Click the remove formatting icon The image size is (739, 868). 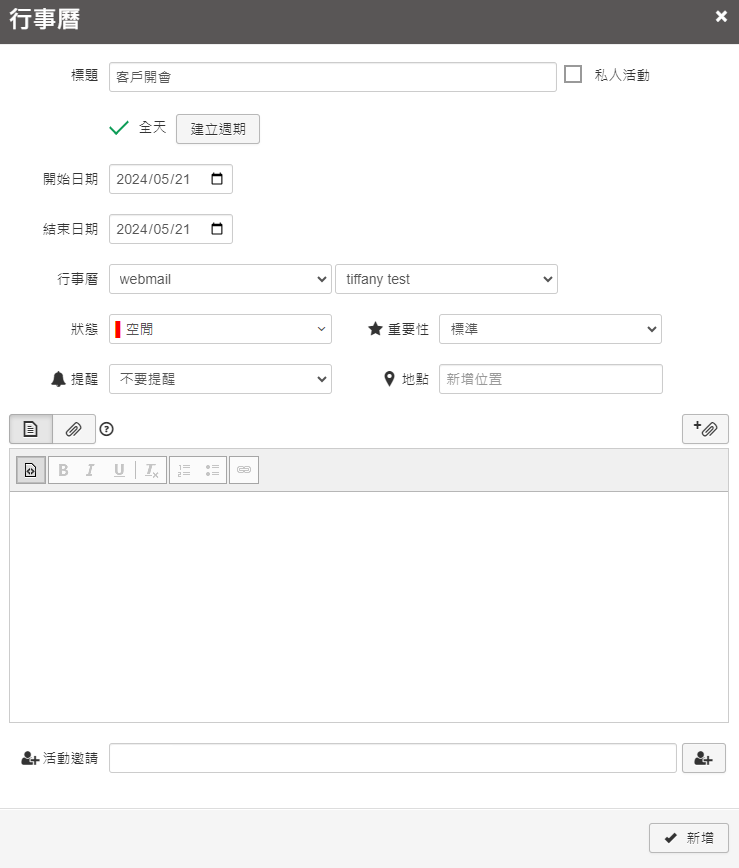151,470
